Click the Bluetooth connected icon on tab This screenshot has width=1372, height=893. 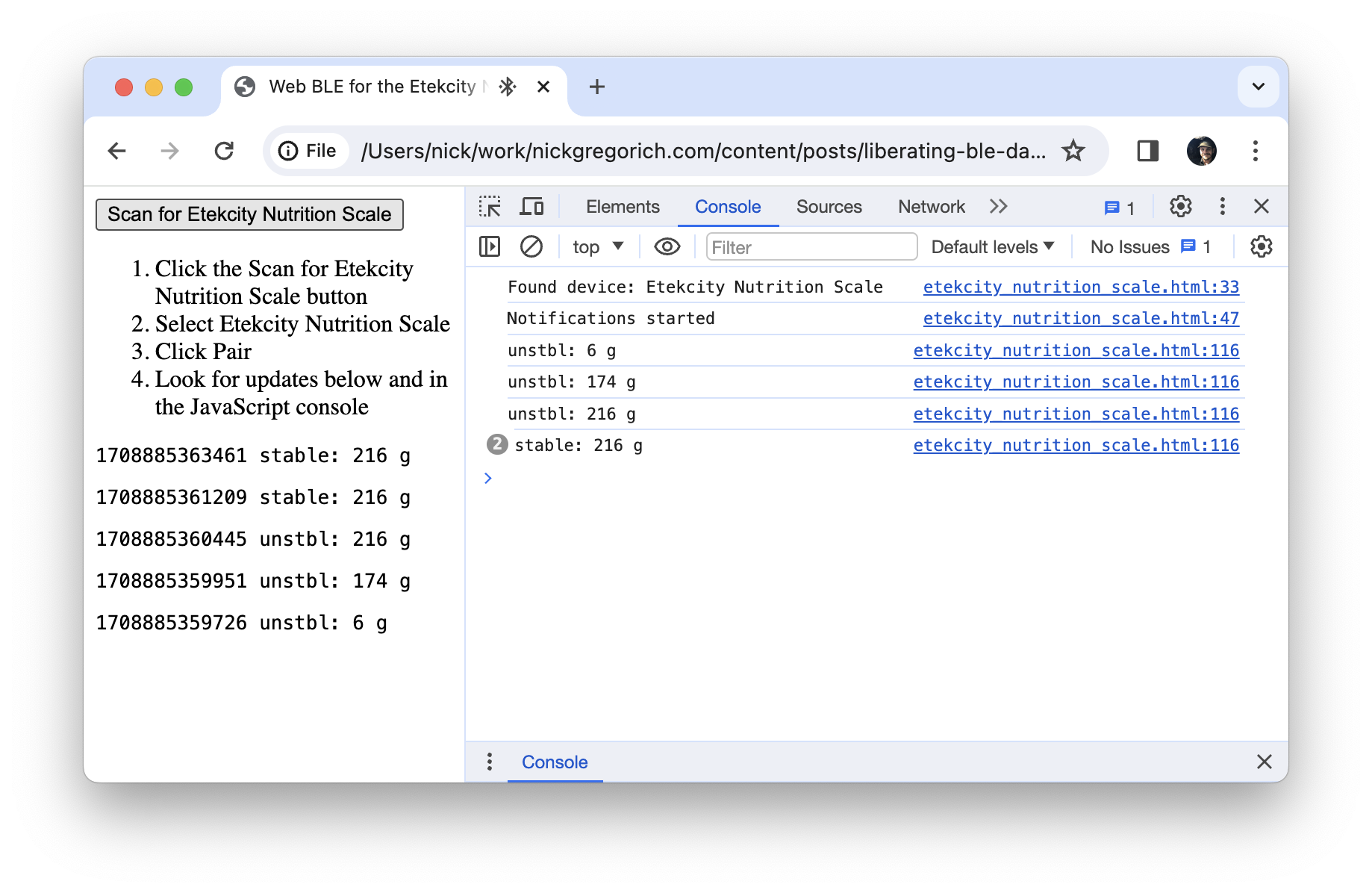point(508,87)
